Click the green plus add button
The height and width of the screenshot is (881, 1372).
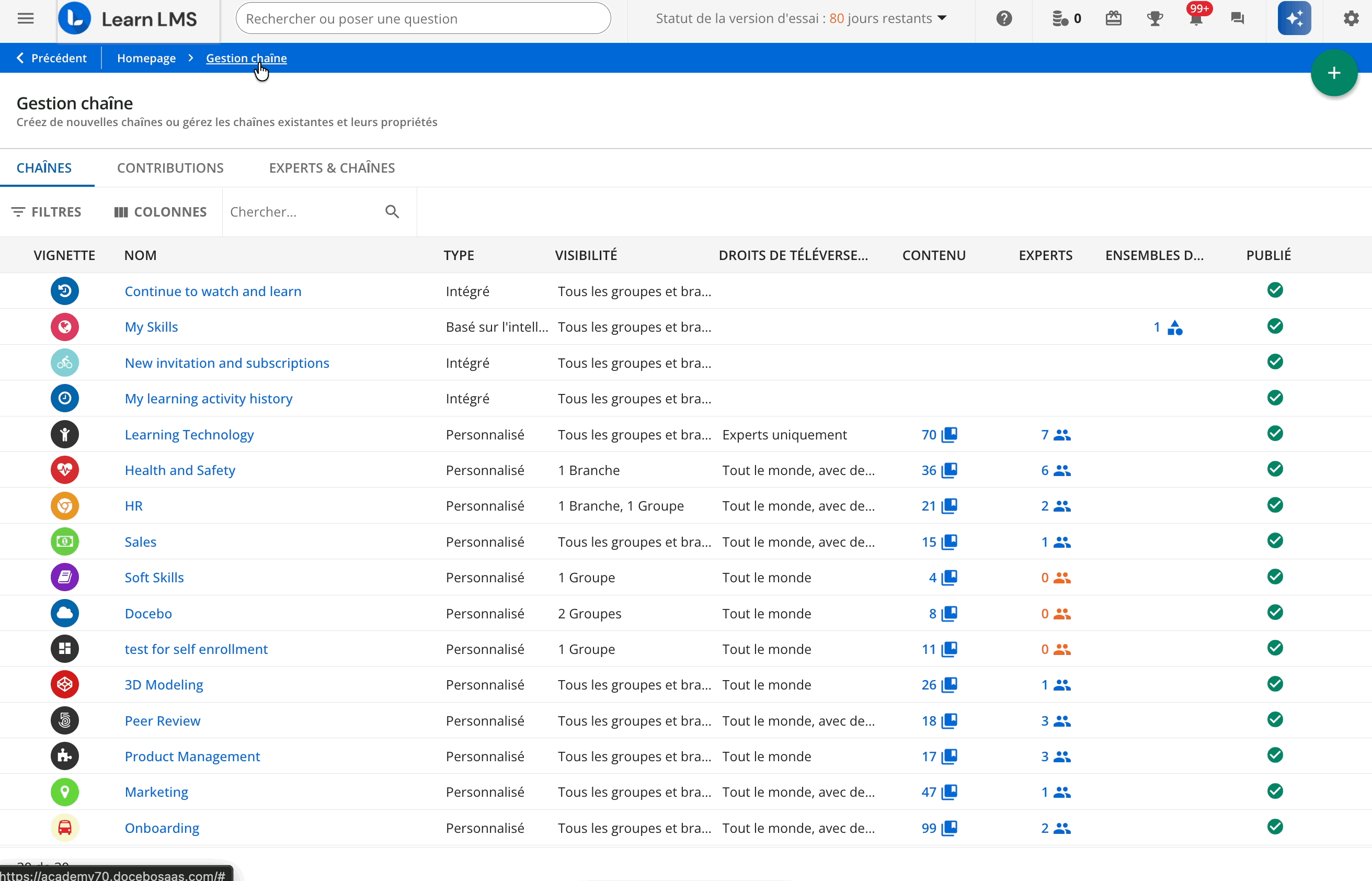tap(1334, 73)
